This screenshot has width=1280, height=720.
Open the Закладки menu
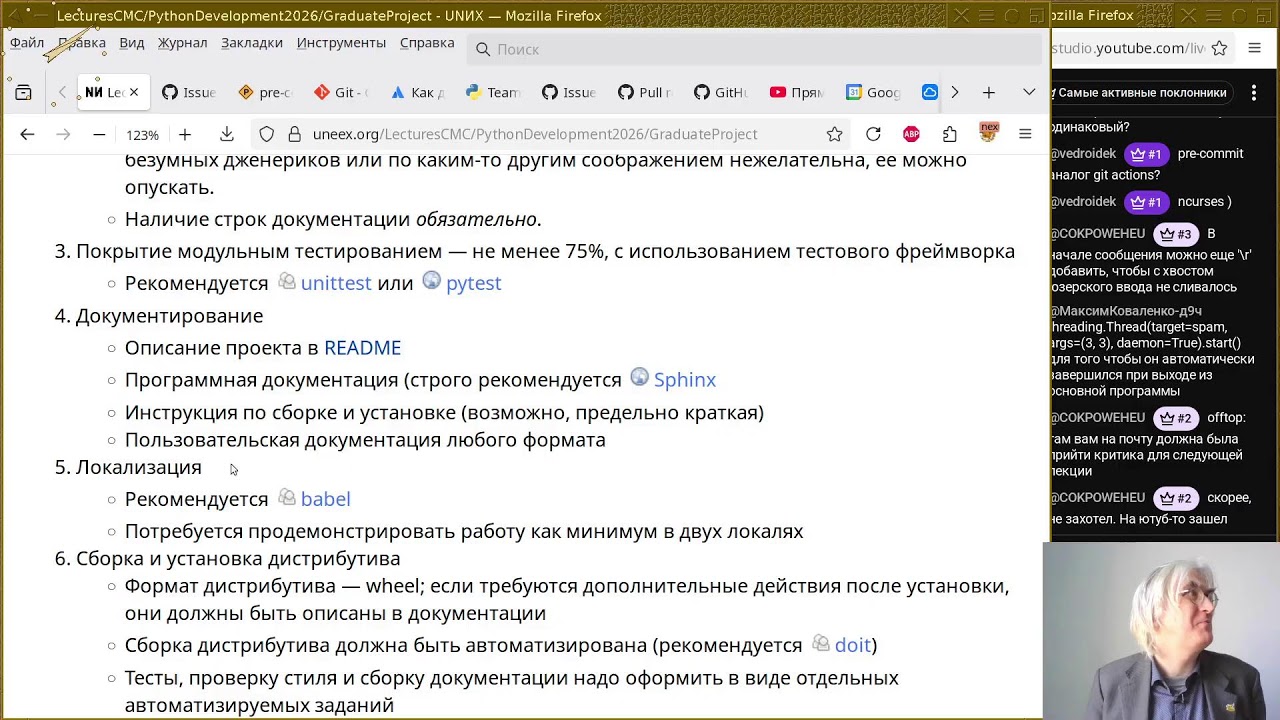tap(252, 43)
